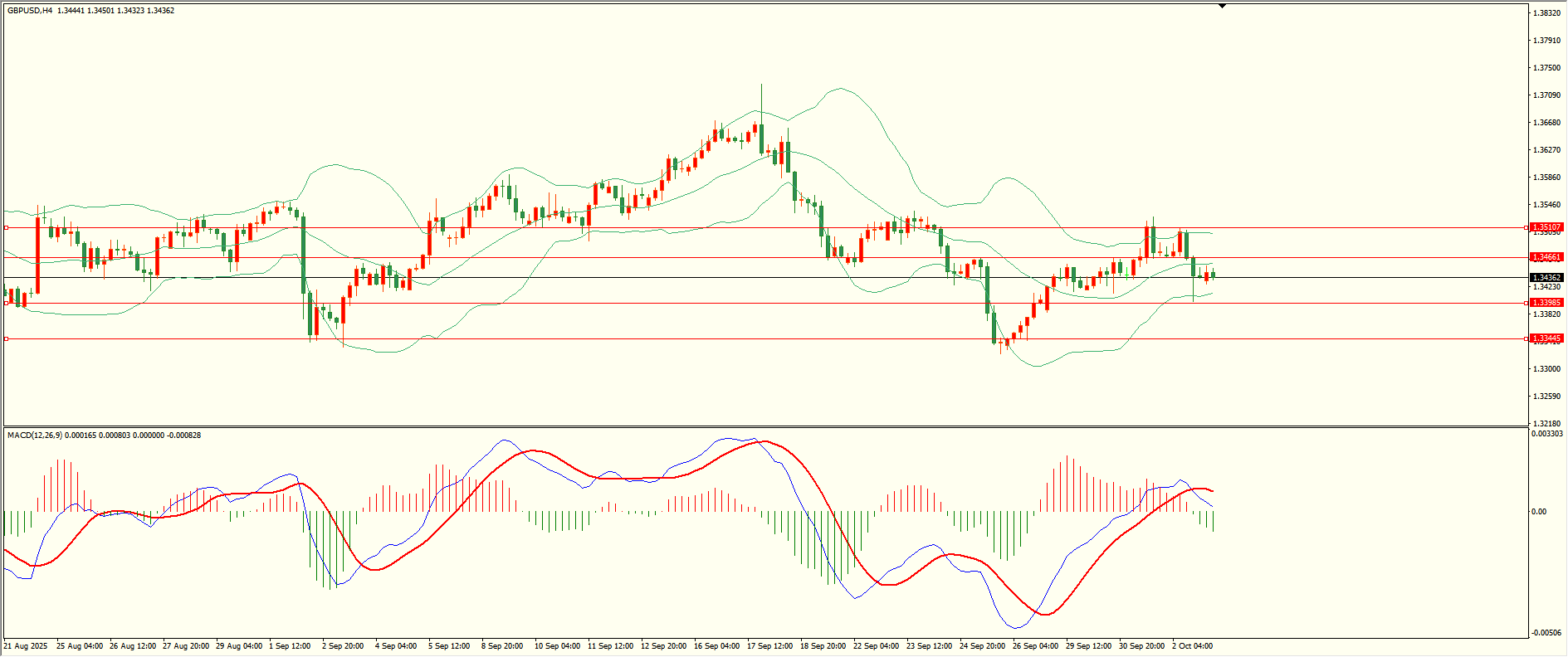The height and width of the screenshot is (657, 1568).
Task: Click the red 1.33985 price label
Action: point(1546,303)
